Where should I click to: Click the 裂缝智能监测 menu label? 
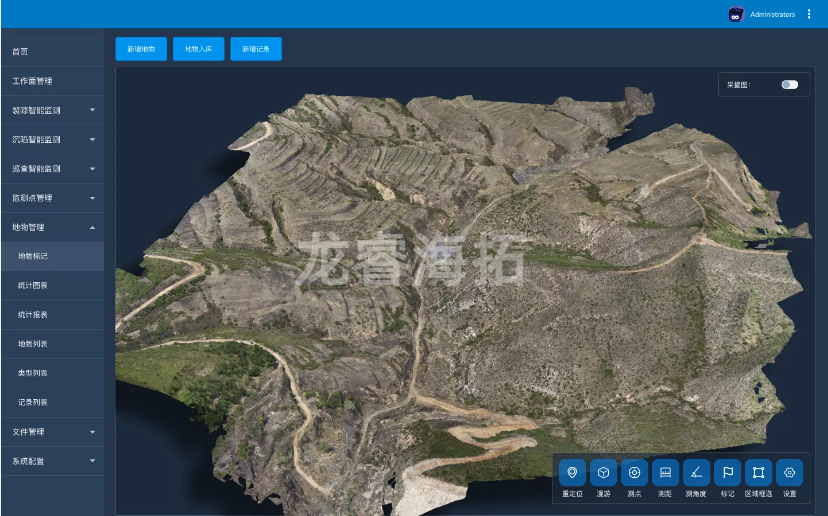pyautogui.click(x=36, y=110)
